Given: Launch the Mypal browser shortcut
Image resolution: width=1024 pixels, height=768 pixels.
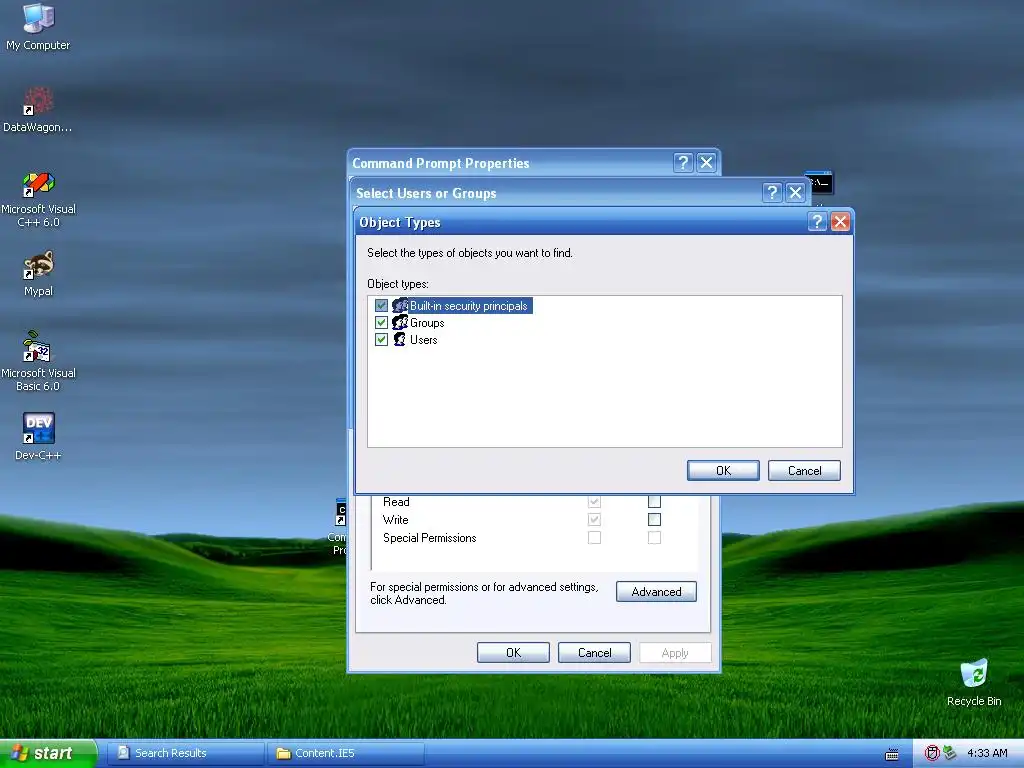Looking at the screenshot, I should pyautogui.click(x=38, y=274).
